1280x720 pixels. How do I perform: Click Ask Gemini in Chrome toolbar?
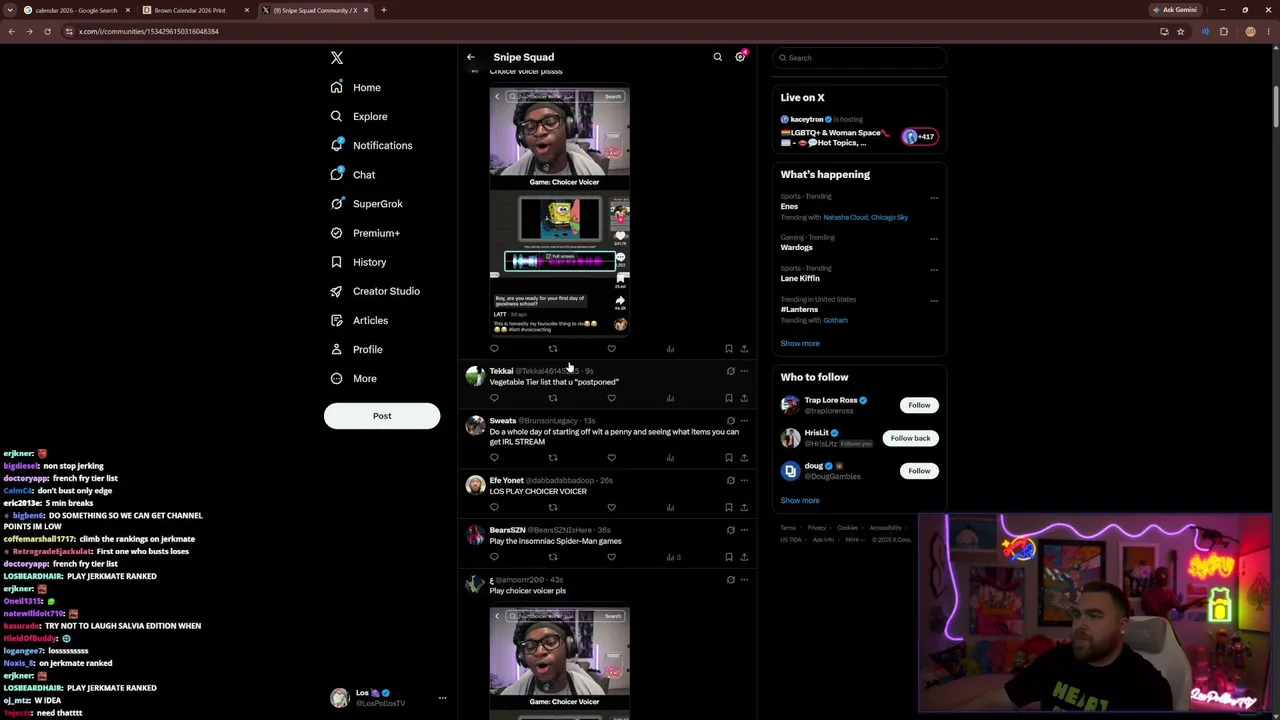[x=1175, y=10]
